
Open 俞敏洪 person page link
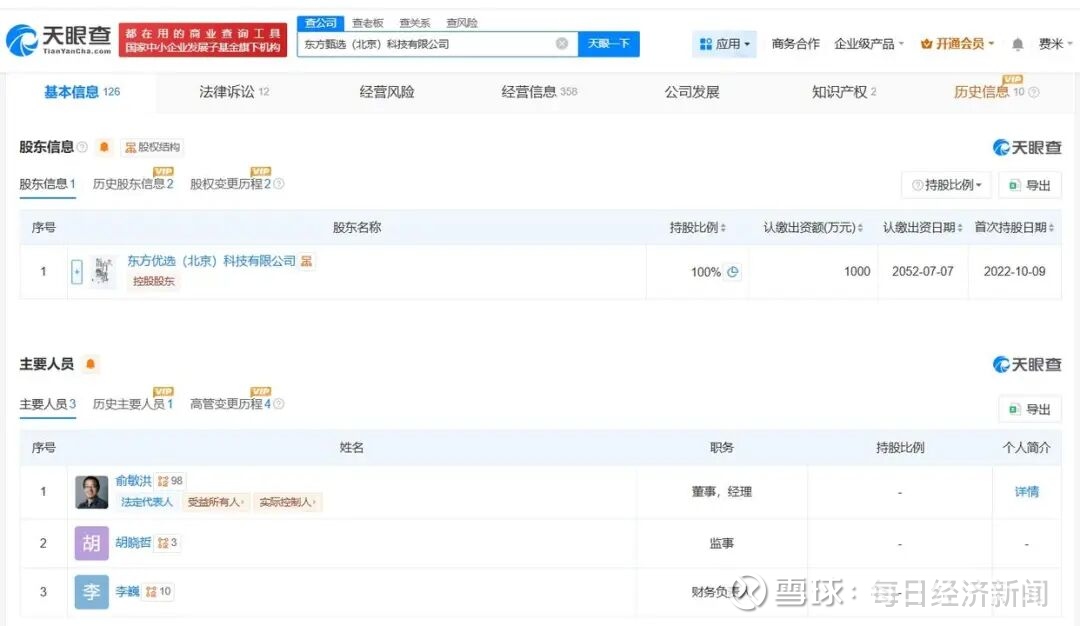[x=134, y=481]
